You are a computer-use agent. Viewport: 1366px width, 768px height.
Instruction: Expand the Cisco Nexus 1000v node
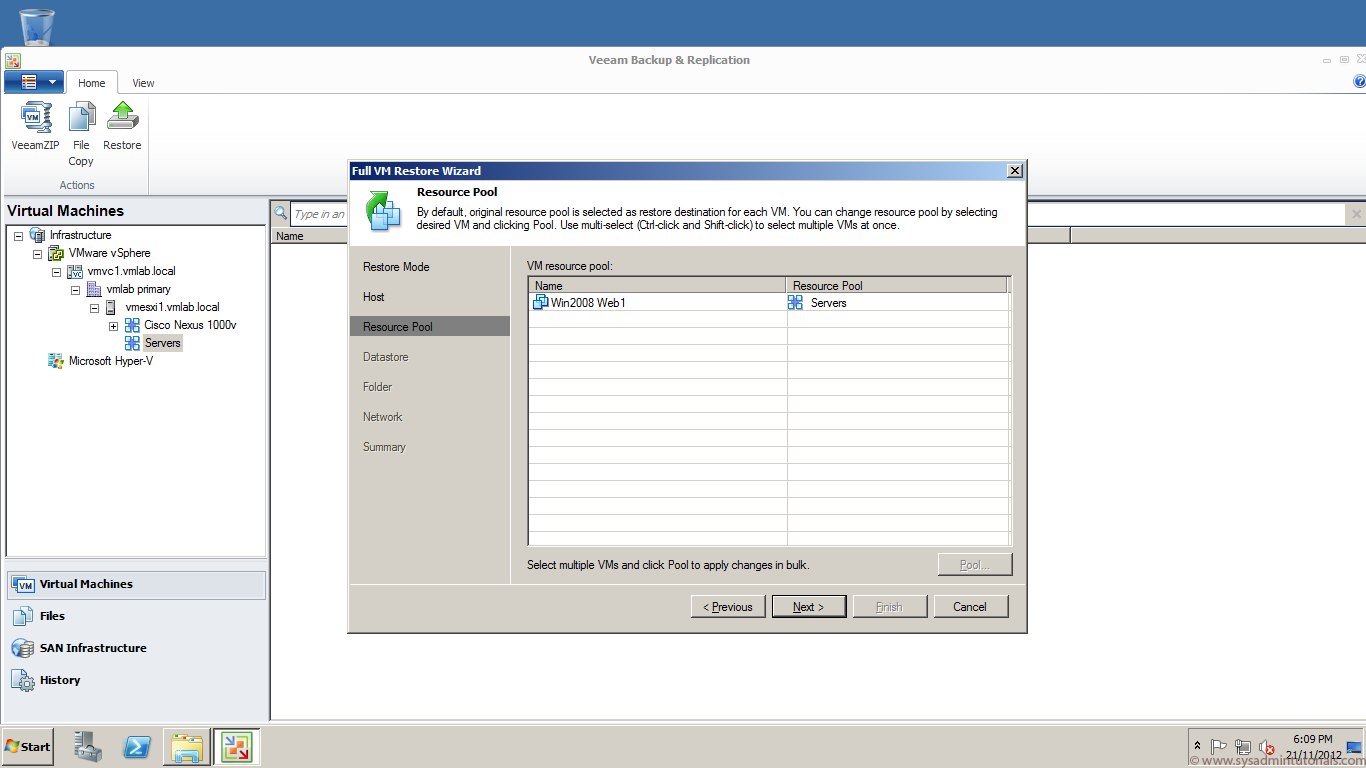pyautogui.click(x=113, y=326)
